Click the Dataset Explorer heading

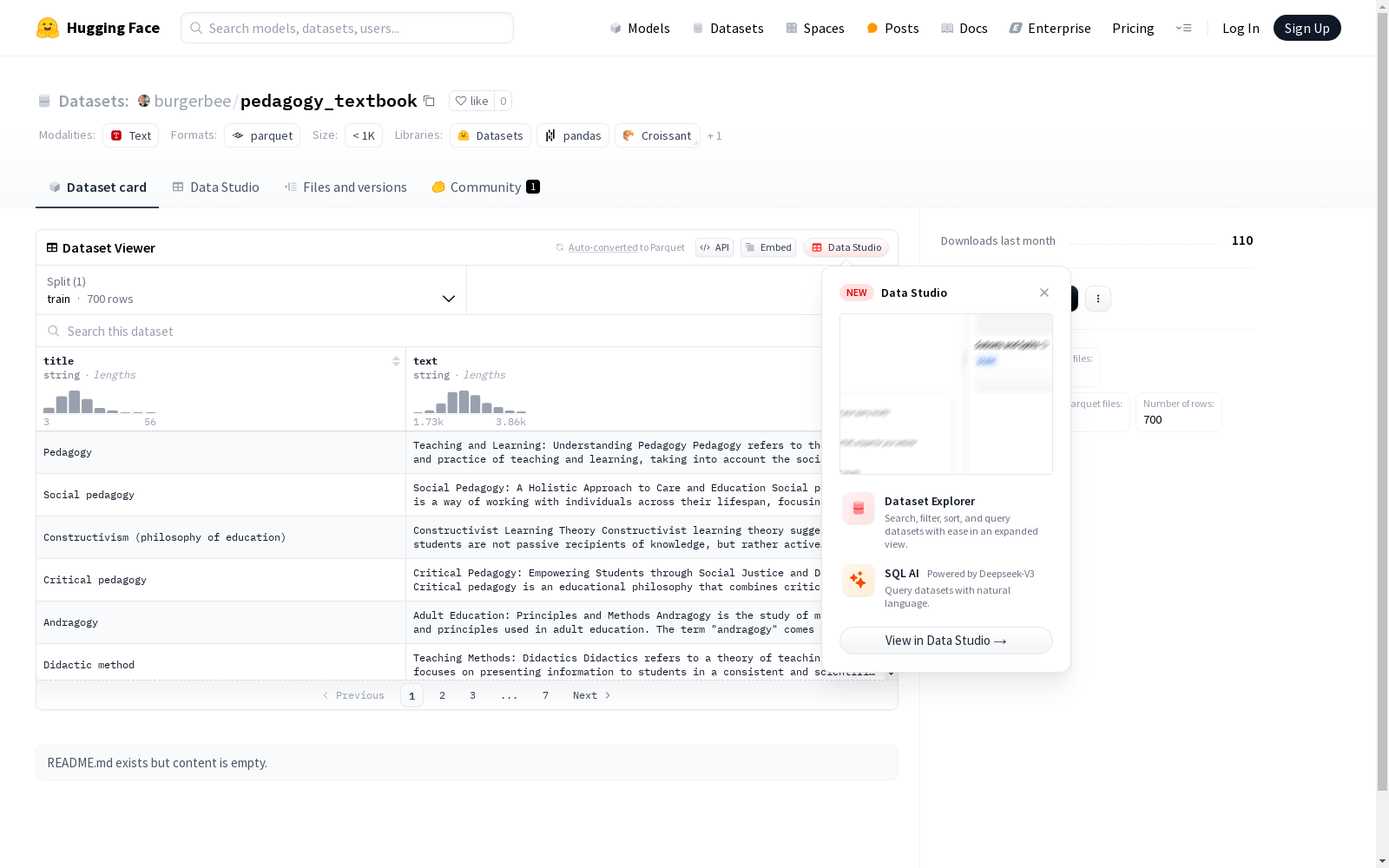coord(930,501)
